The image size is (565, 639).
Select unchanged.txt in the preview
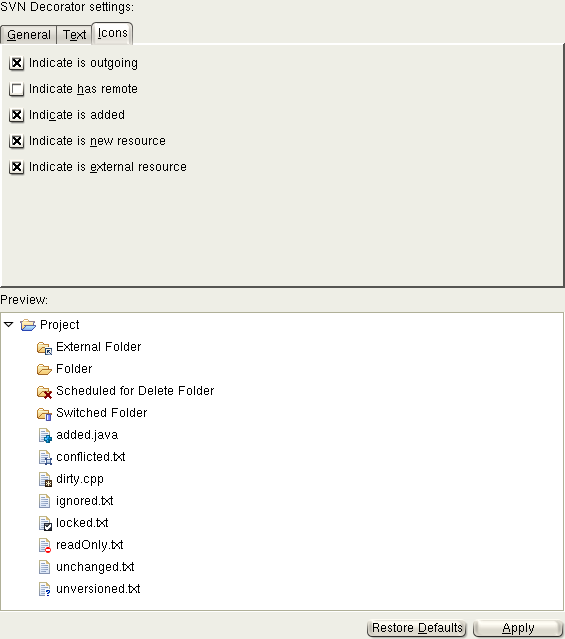pyautogui.click(x=95, y=567)
